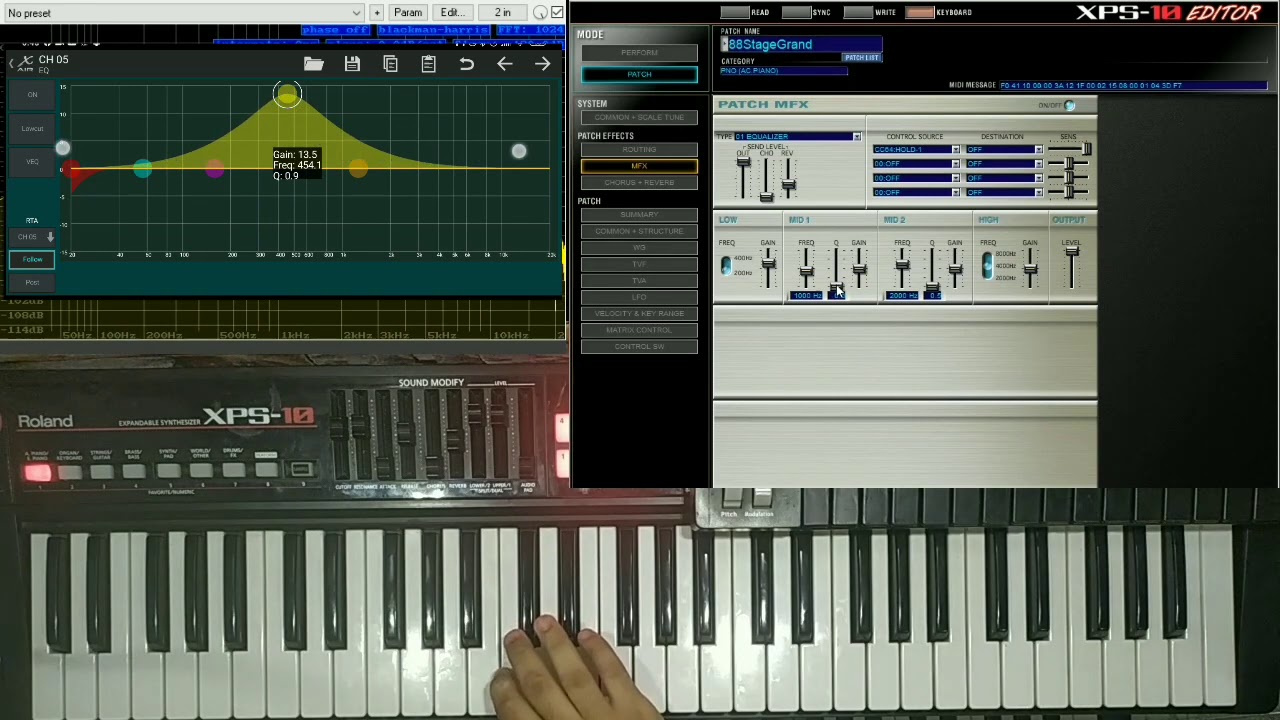
Task: Open the RTA CH 05 source dropdown
Action: pos(32,237)
